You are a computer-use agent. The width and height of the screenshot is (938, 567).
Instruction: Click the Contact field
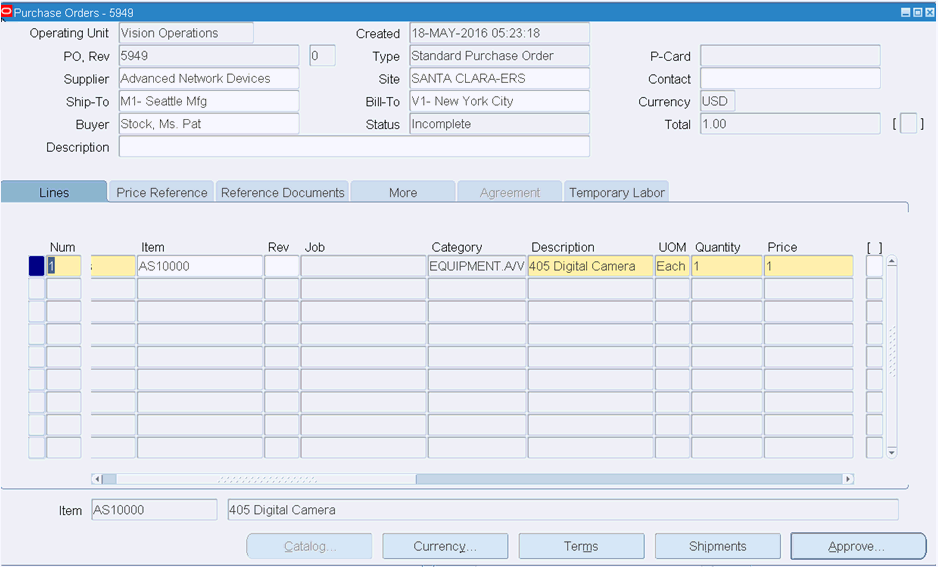pyautogui.click(x=790, y=78)
